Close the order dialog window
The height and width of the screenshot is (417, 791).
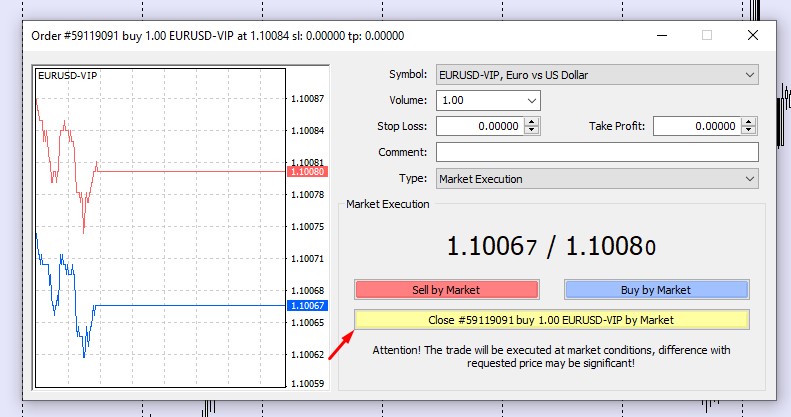click(753, 35)
